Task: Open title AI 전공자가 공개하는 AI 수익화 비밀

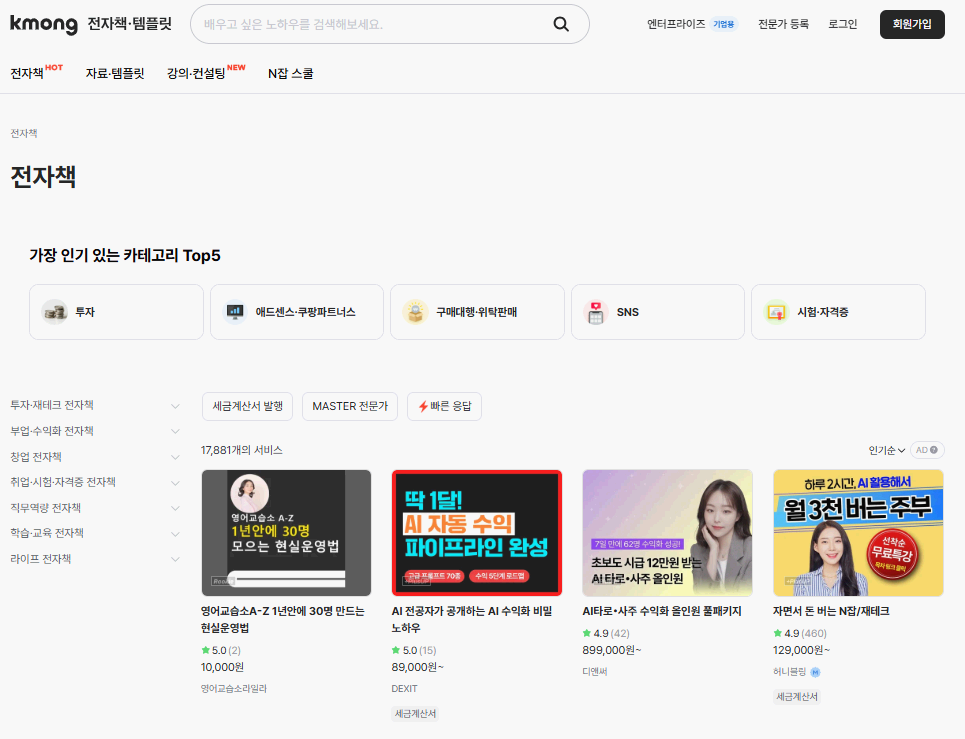Action: pos(472,620)
